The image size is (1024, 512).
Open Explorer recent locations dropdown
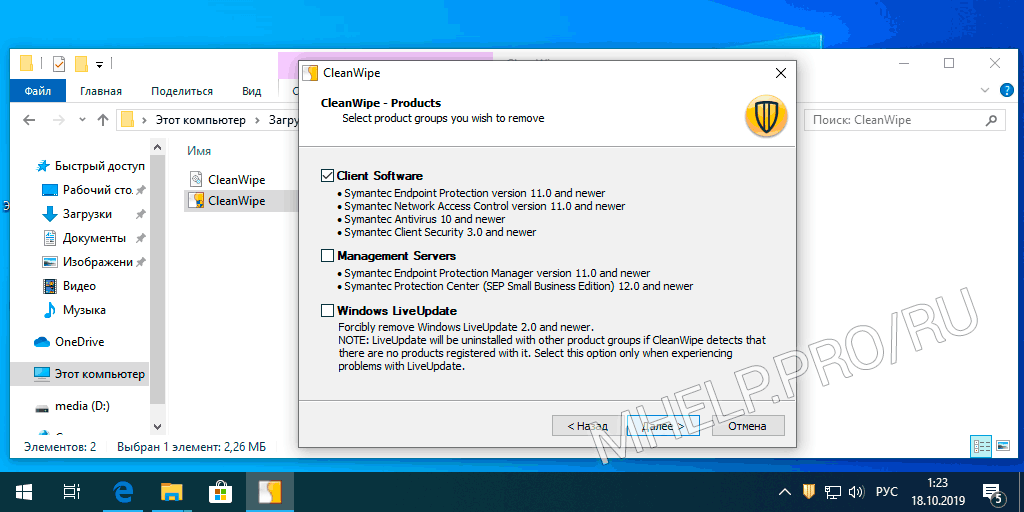tap(82, 120)
